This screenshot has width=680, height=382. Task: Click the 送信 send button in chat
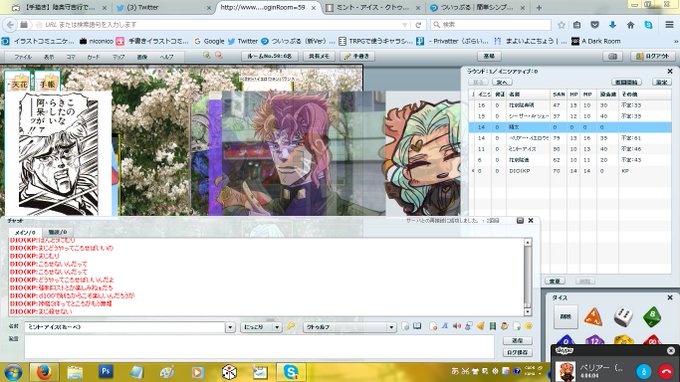click(x=517, y=340)
